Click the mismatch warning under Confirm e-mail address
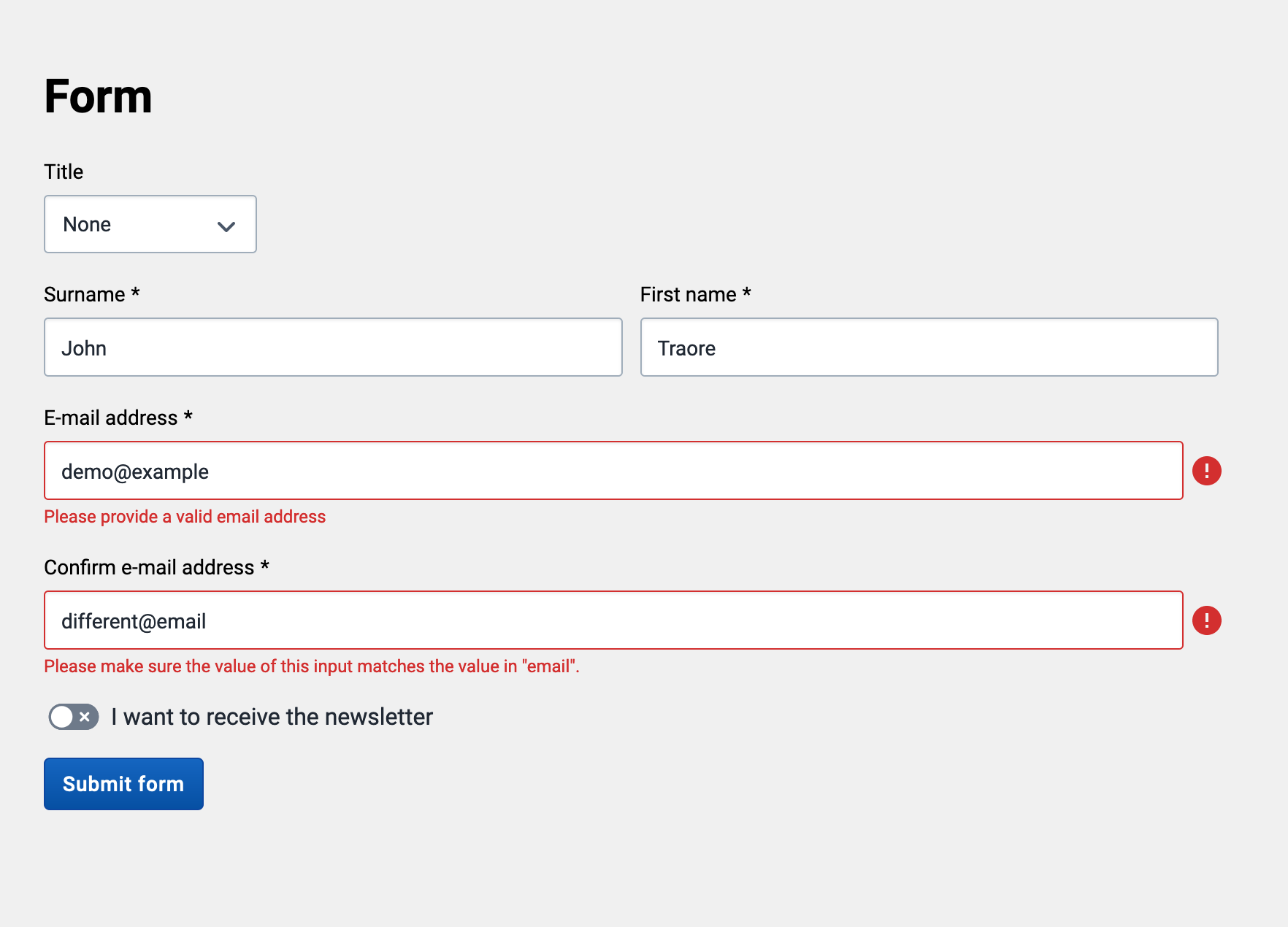1288x927 pixels. click(312, 666)
